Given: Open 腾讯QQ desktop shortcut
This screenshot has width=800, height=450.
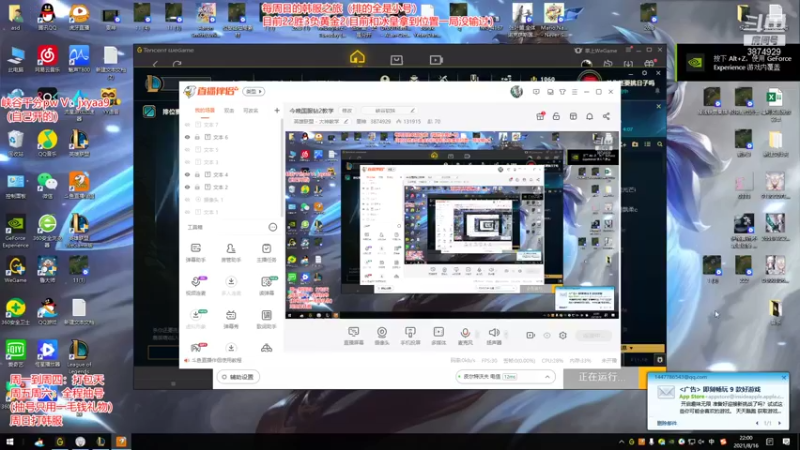Looking at the screenshot, I should (47, 17).
